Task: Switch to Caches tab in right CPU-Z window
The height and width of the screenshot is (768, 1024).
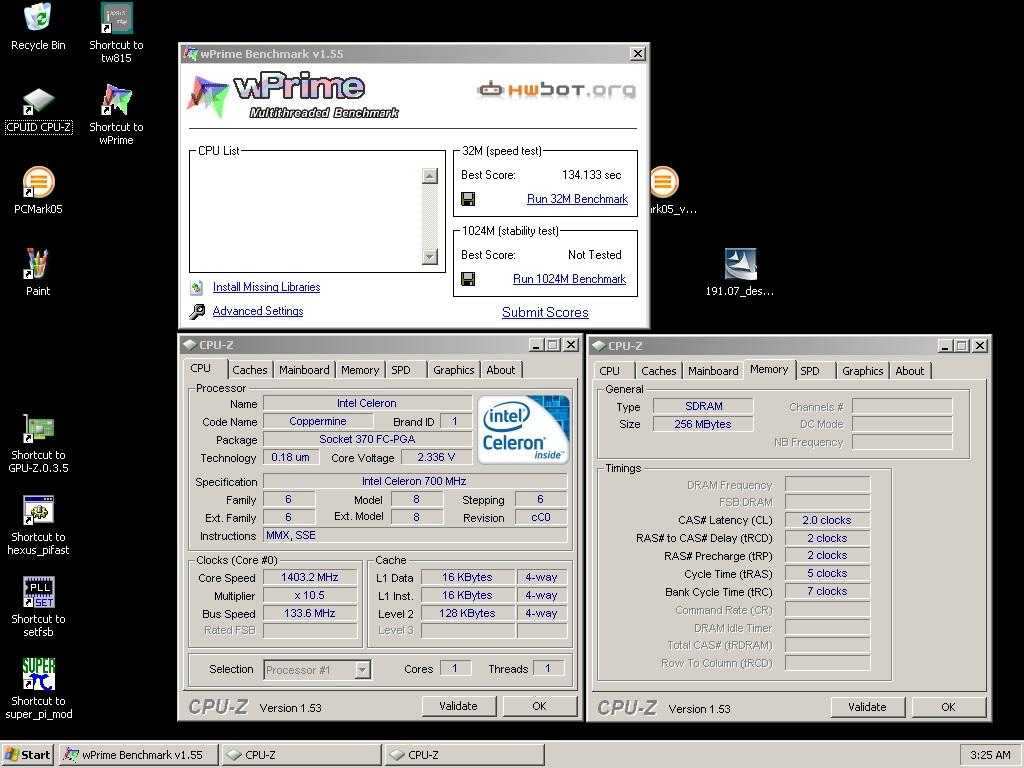Action: pyautogui.click(x=659, y=371)
